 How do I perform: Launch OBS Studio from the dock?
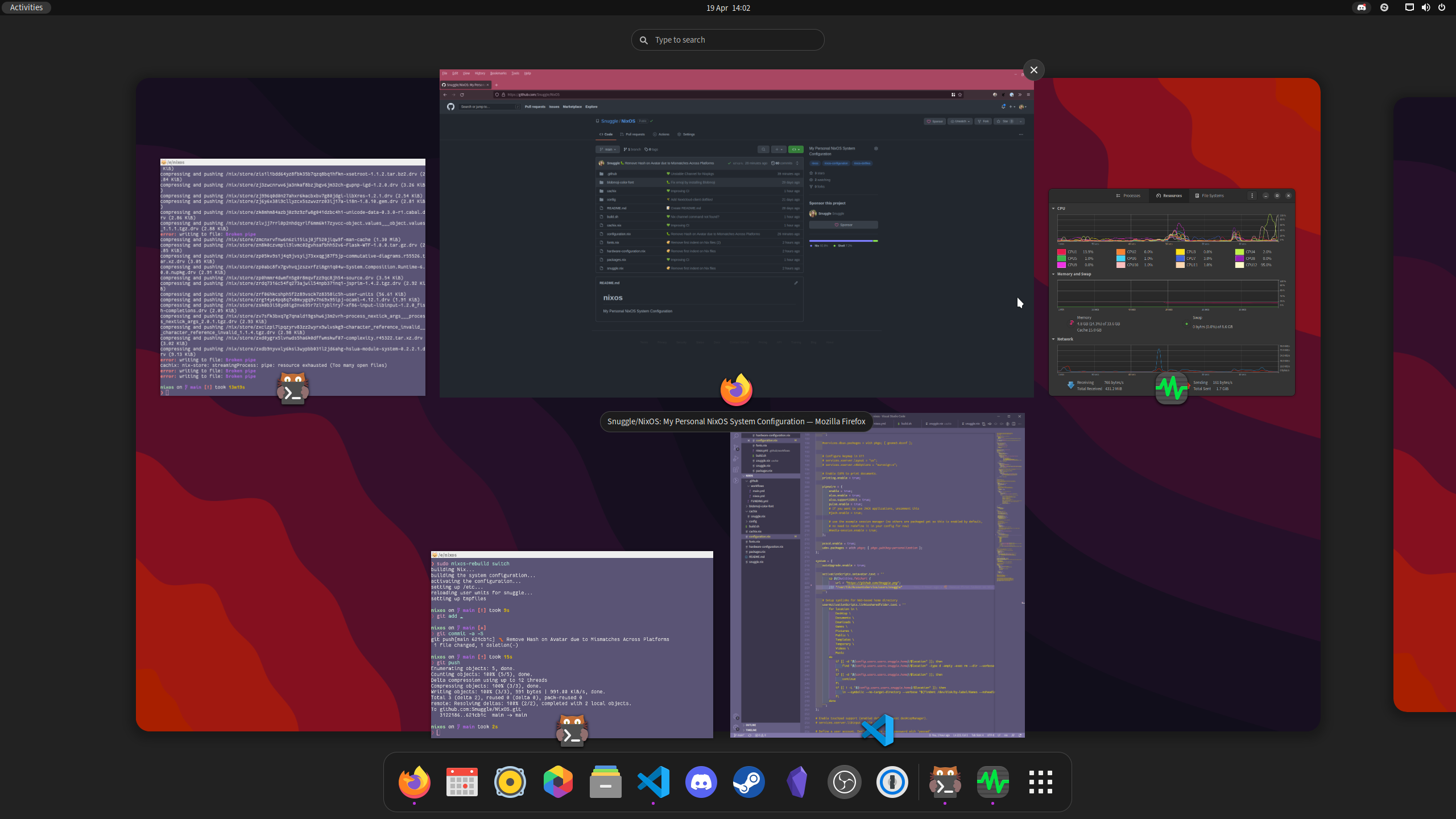[x=845, y=782]
